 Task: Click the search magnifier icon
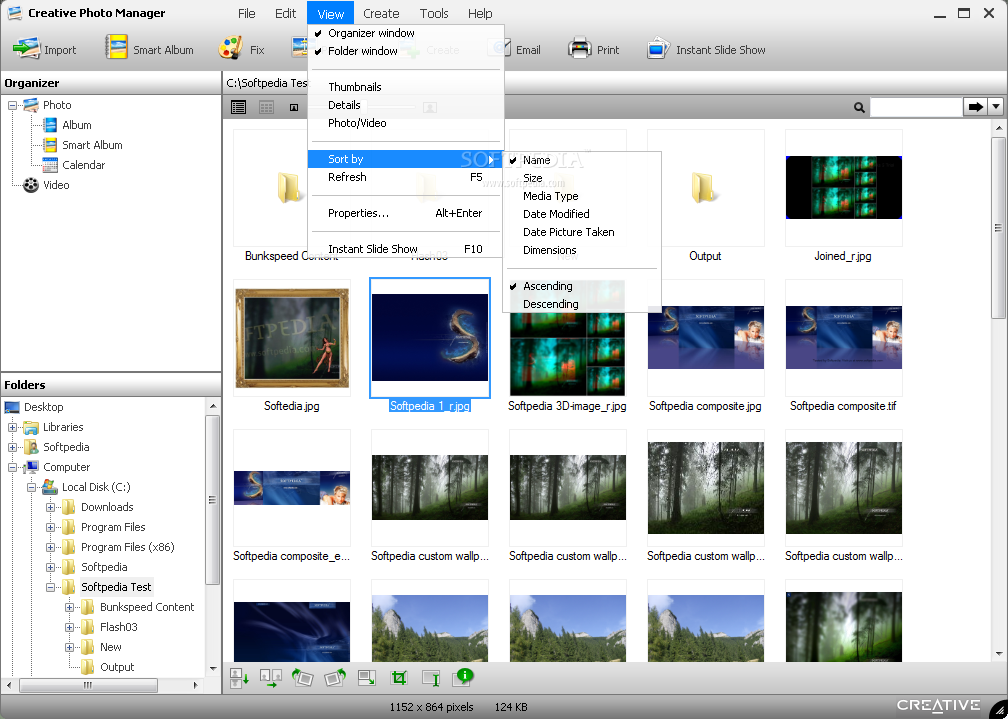click(x=859, y=107)
